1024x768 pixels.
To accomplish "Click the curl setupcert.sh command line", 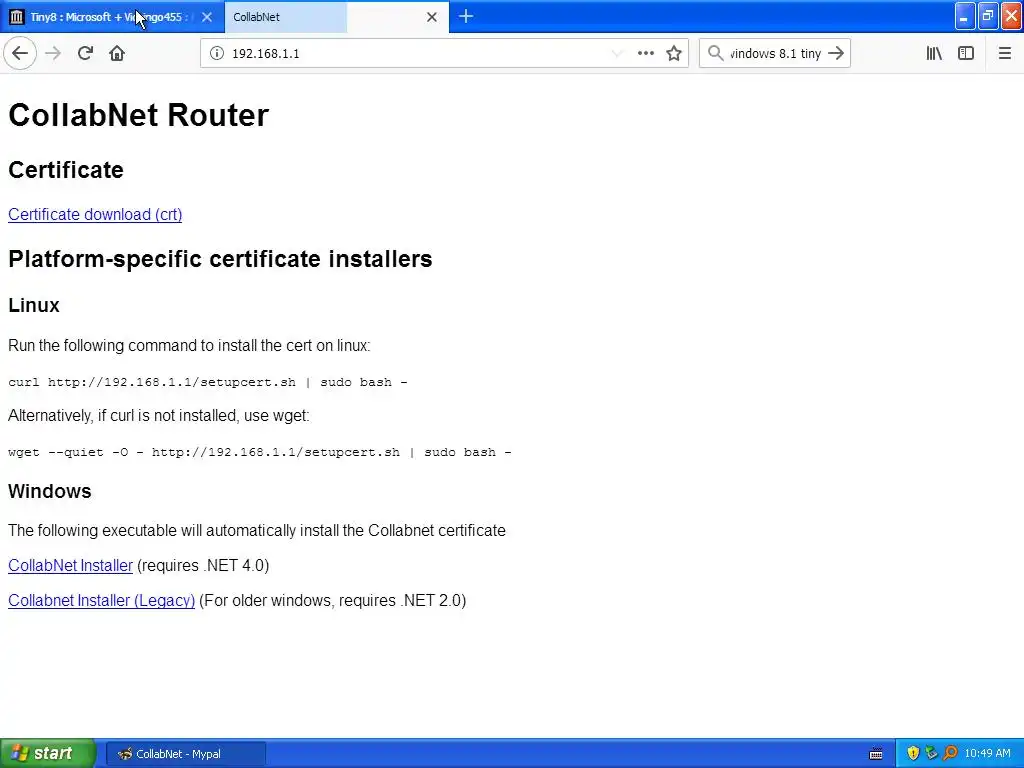I will 208,382.
